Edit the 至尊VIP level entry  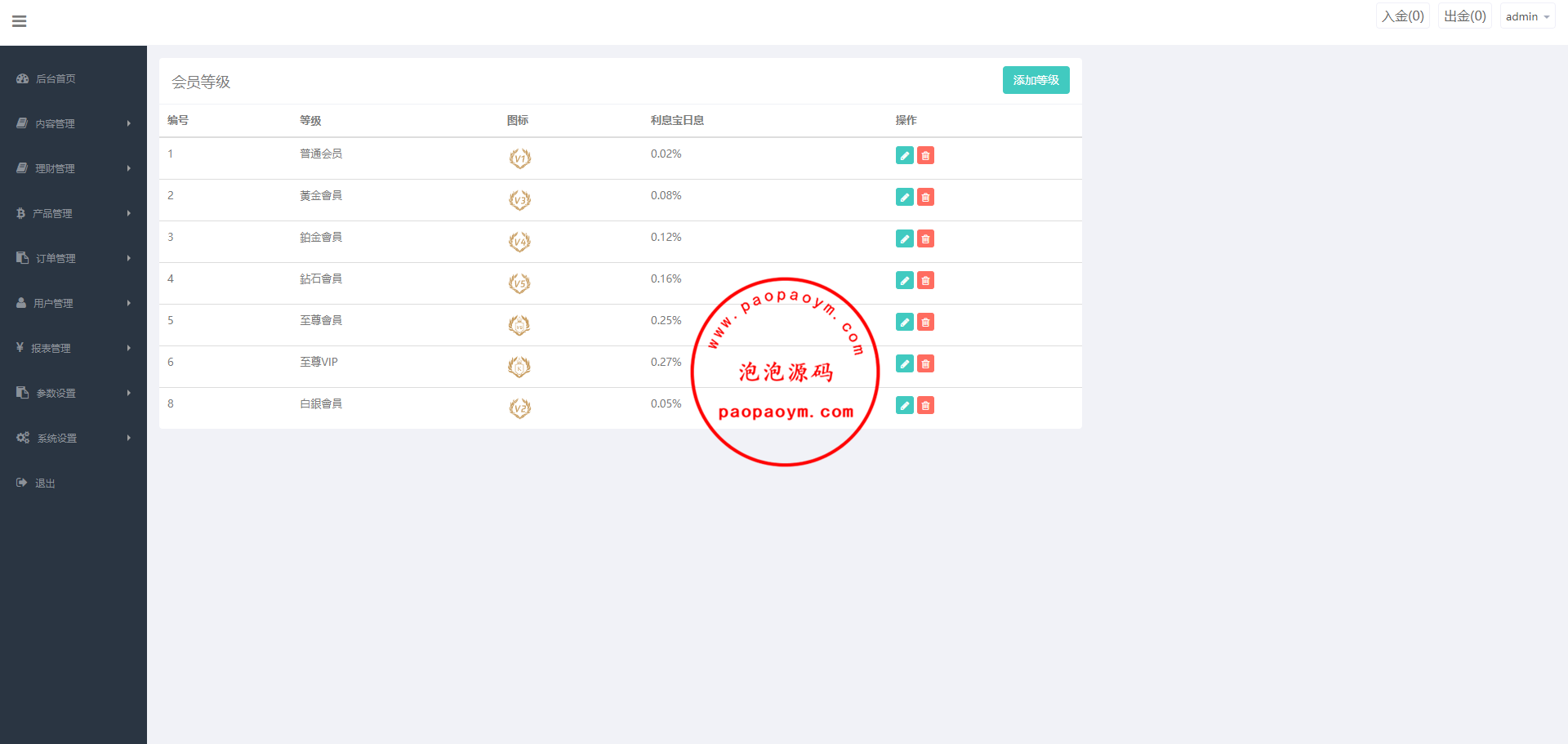point(904,364)
